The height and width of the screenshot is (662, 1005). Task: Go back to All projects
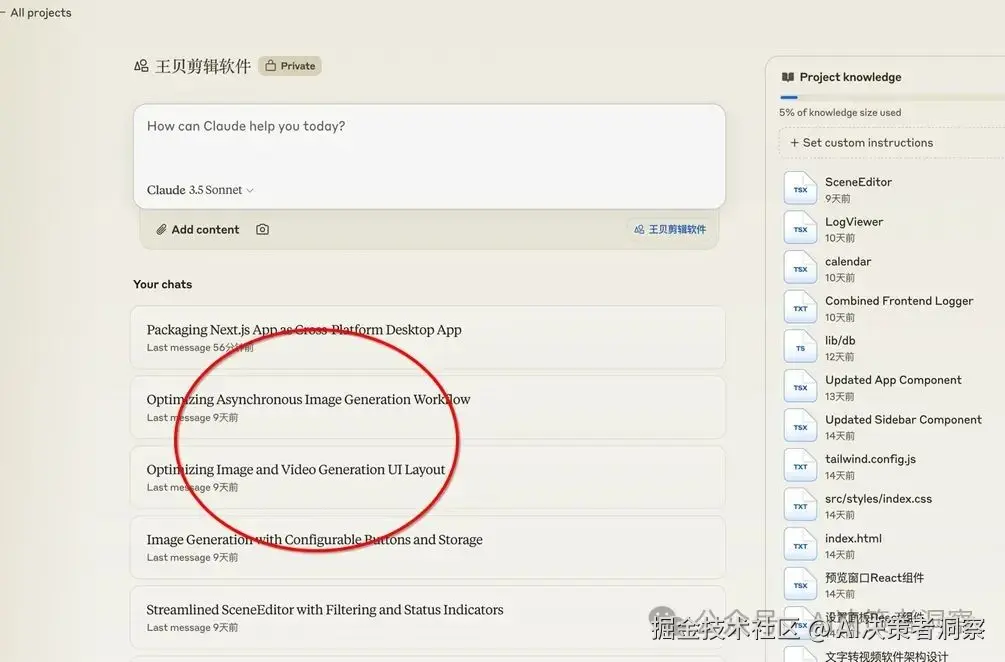click(x=37, y=13)
